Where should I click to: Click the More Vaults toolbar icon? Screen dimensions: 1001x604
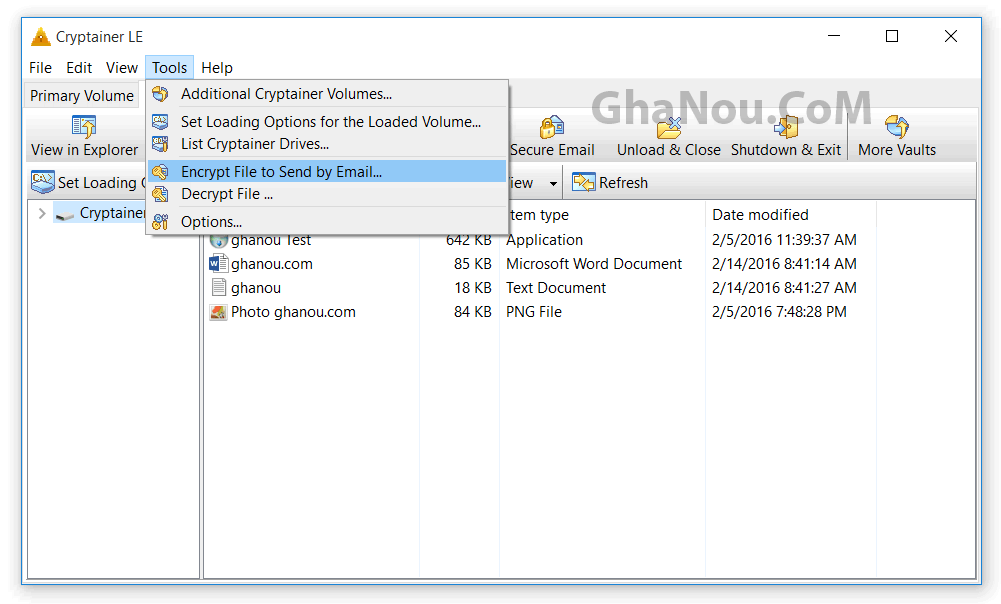(897, 127)
